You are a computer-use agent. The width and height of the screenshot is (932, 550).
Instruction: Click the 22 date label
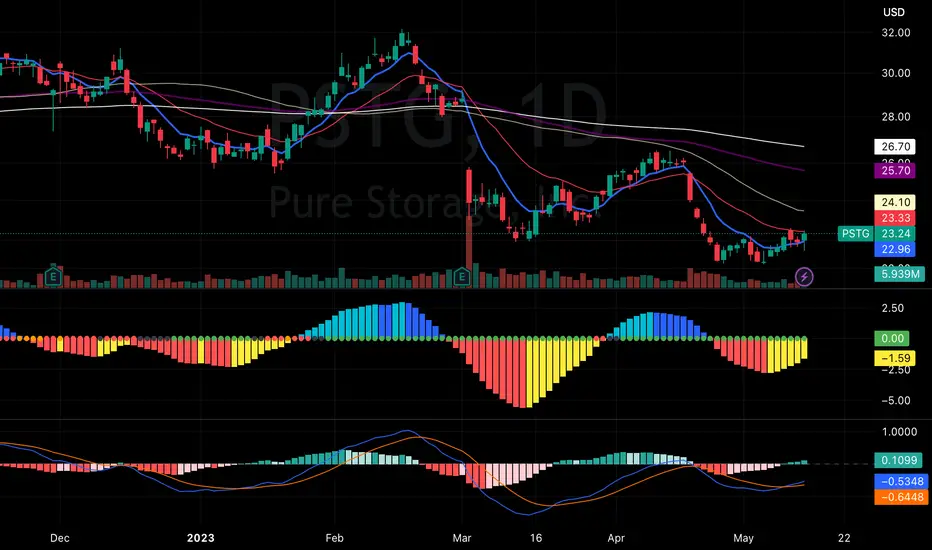(x=844, y=538)
